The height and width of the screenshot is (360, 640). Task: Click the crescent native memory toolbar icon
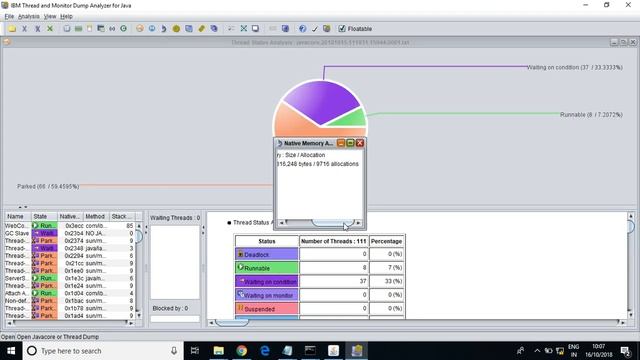click(164, 29)
